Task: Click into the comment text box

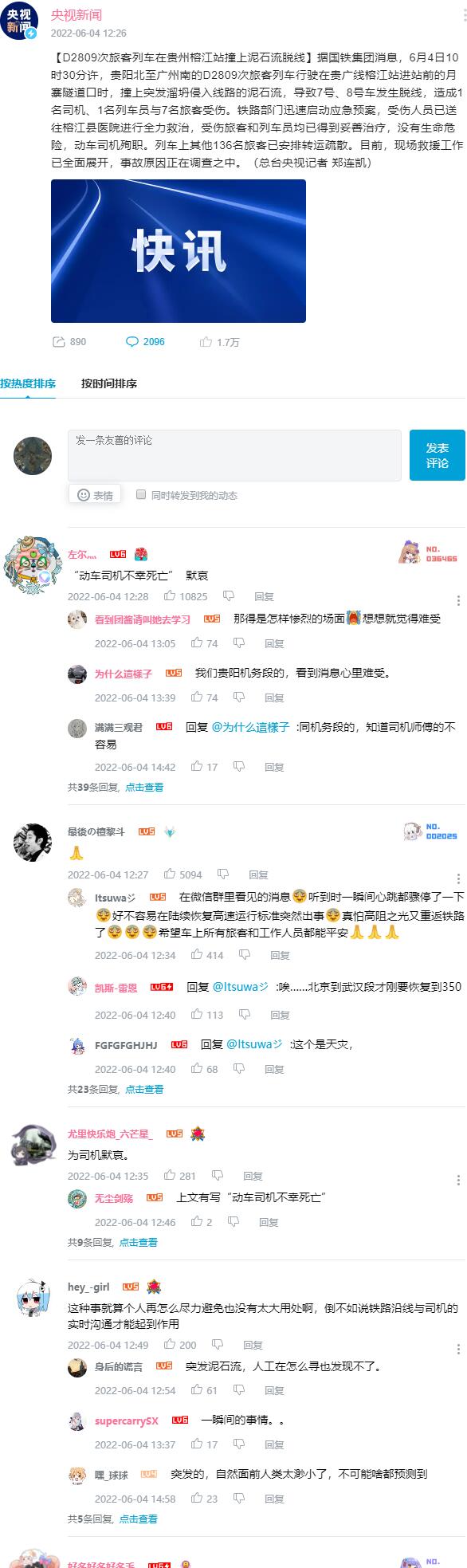Action: [x=234, y=455]
